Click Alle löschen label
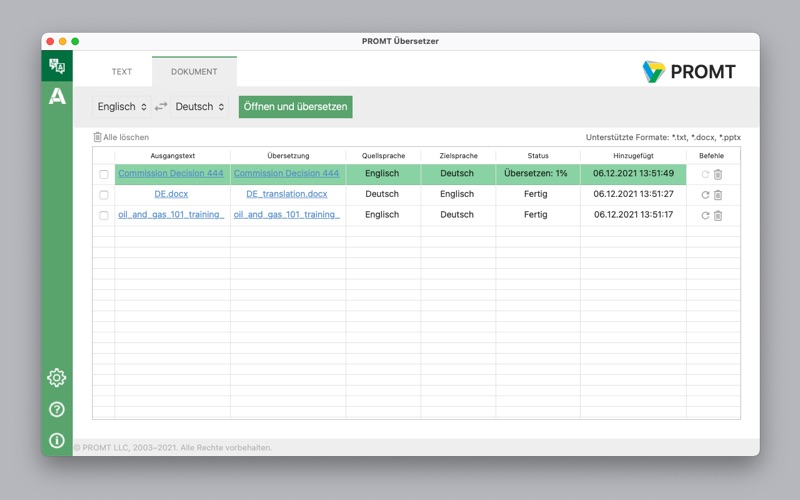 126,137
